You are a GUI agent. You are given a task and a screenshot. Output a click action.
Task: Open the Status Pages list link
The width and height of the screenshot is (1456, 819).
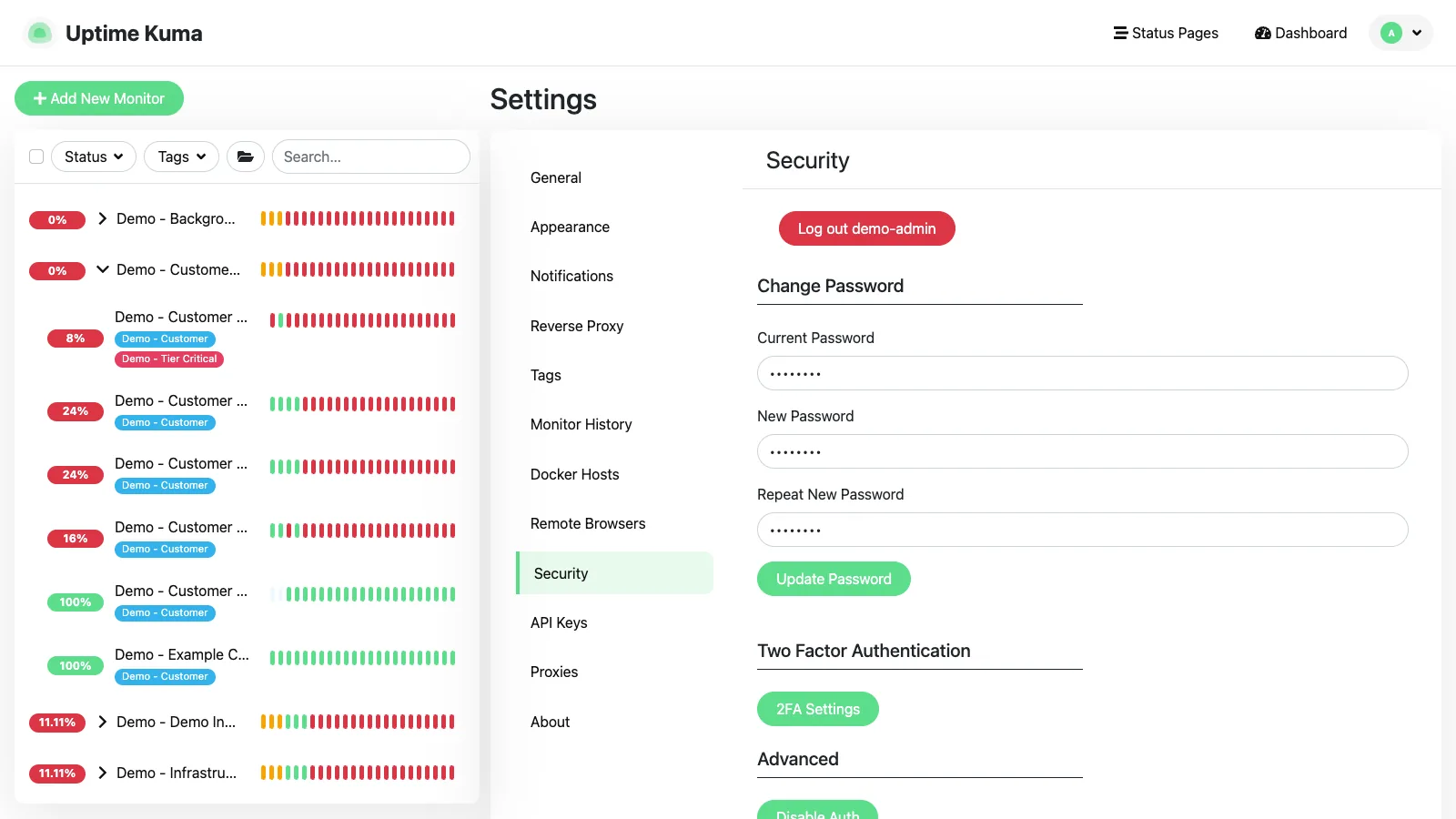pyautogui.click(x=1166, y=33)
